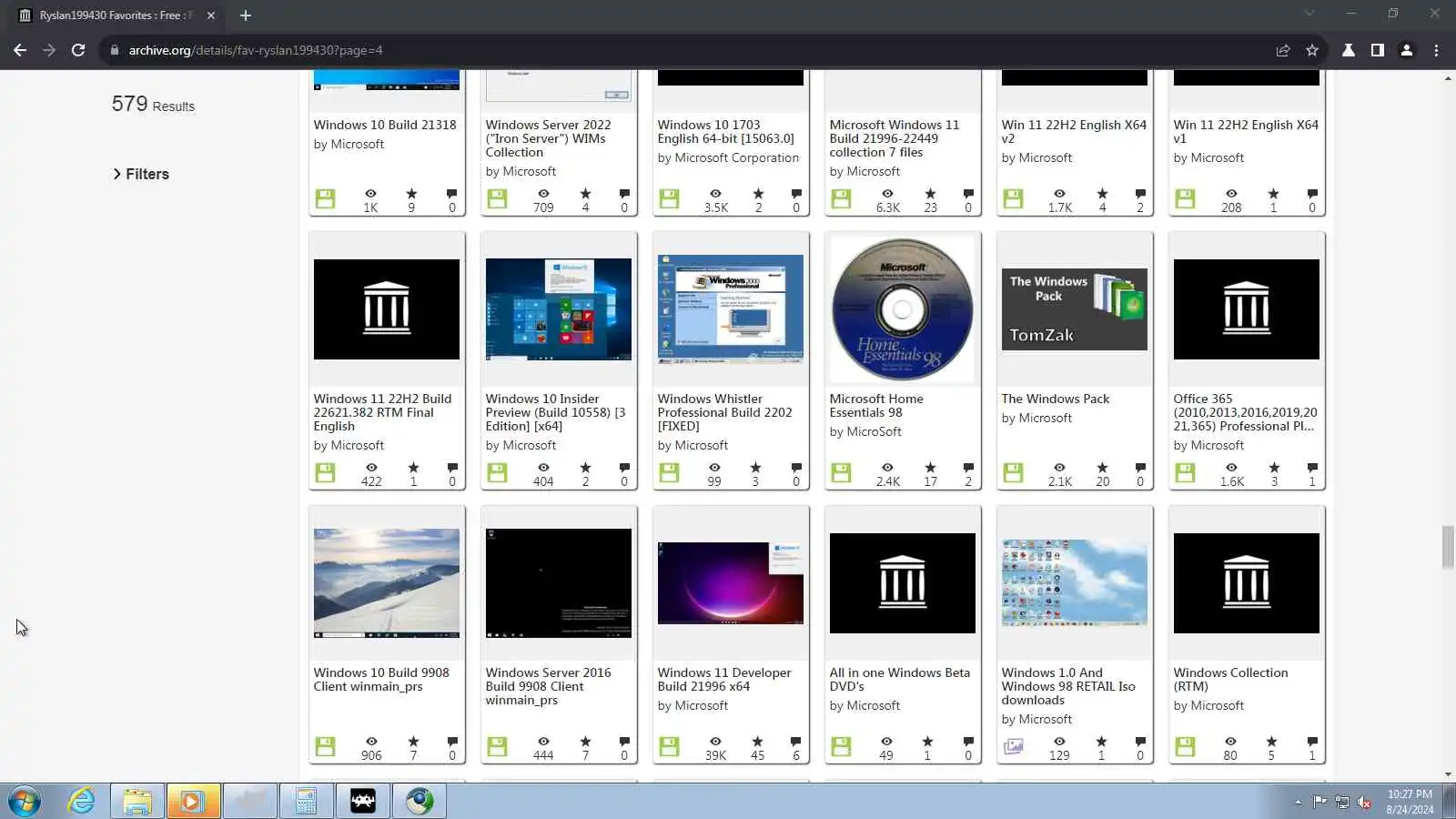Click scrollbar down arrow
This screenshot has width=1456, height=819.
tap(1448, 774)
